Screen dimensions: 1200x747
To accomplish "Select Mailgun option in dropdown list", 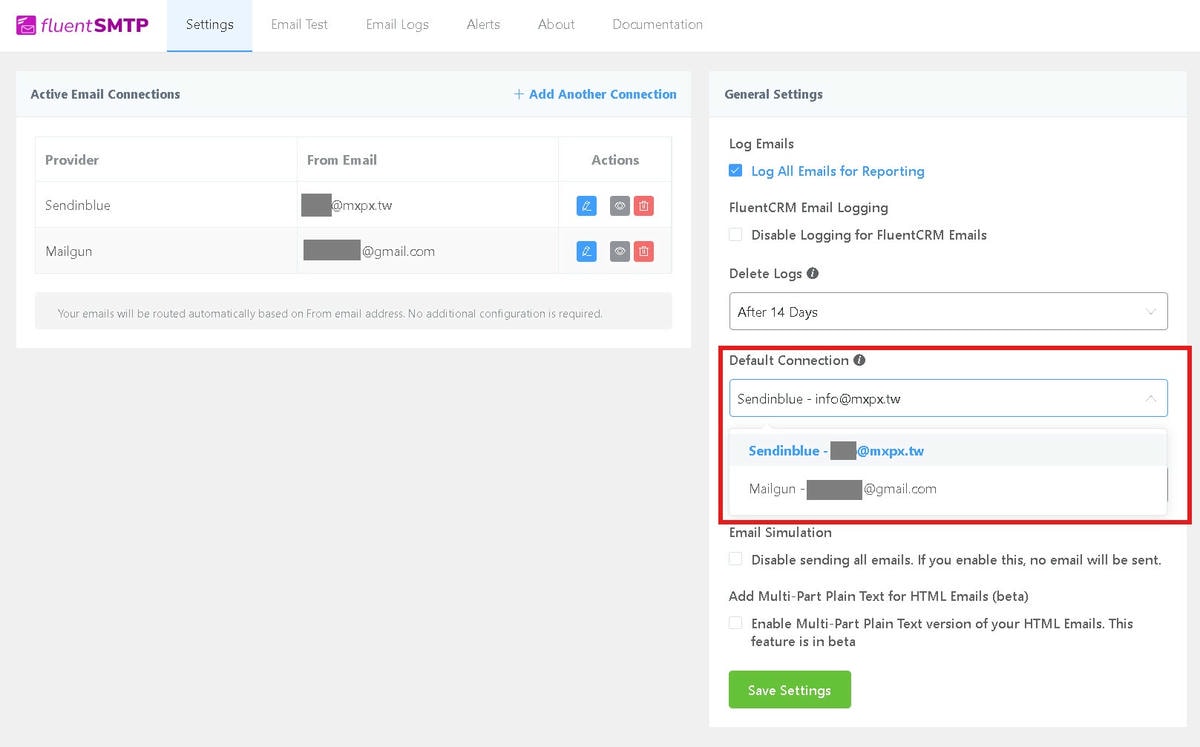I will [843, 489].
